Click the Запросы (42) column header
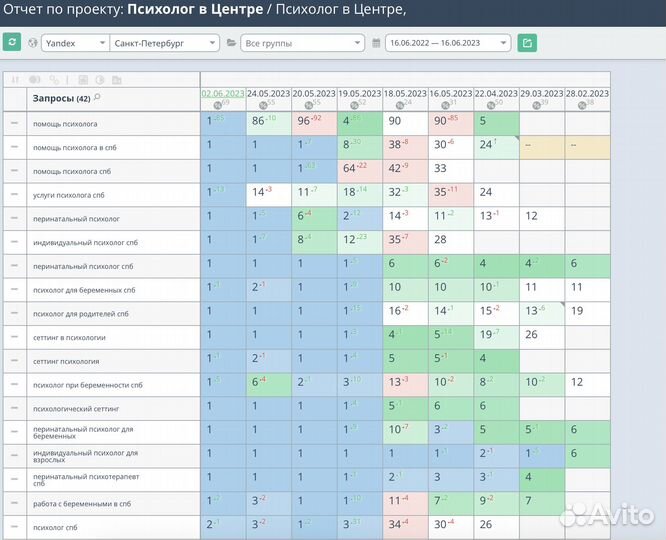 [x=61, y=98]
